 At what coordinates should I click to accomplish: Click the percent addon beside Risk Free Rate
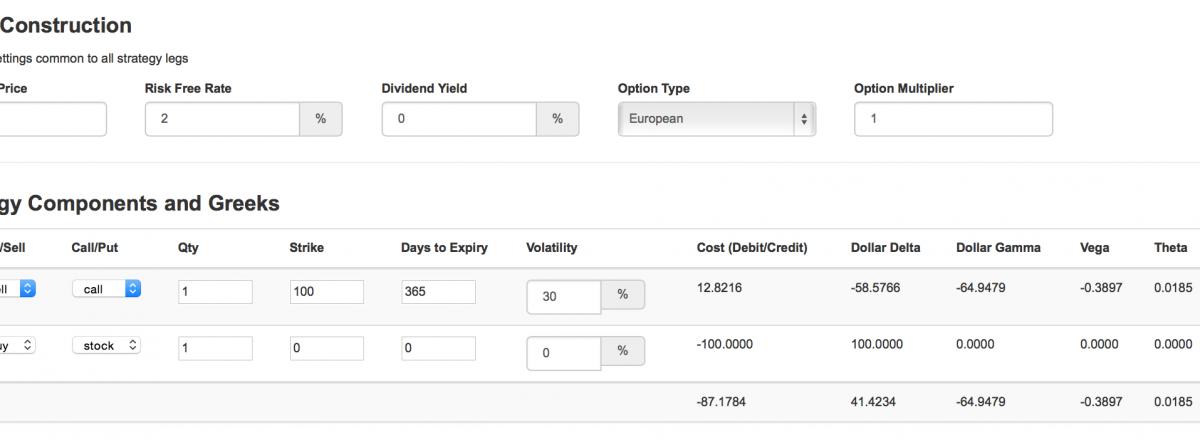(321, 119)
